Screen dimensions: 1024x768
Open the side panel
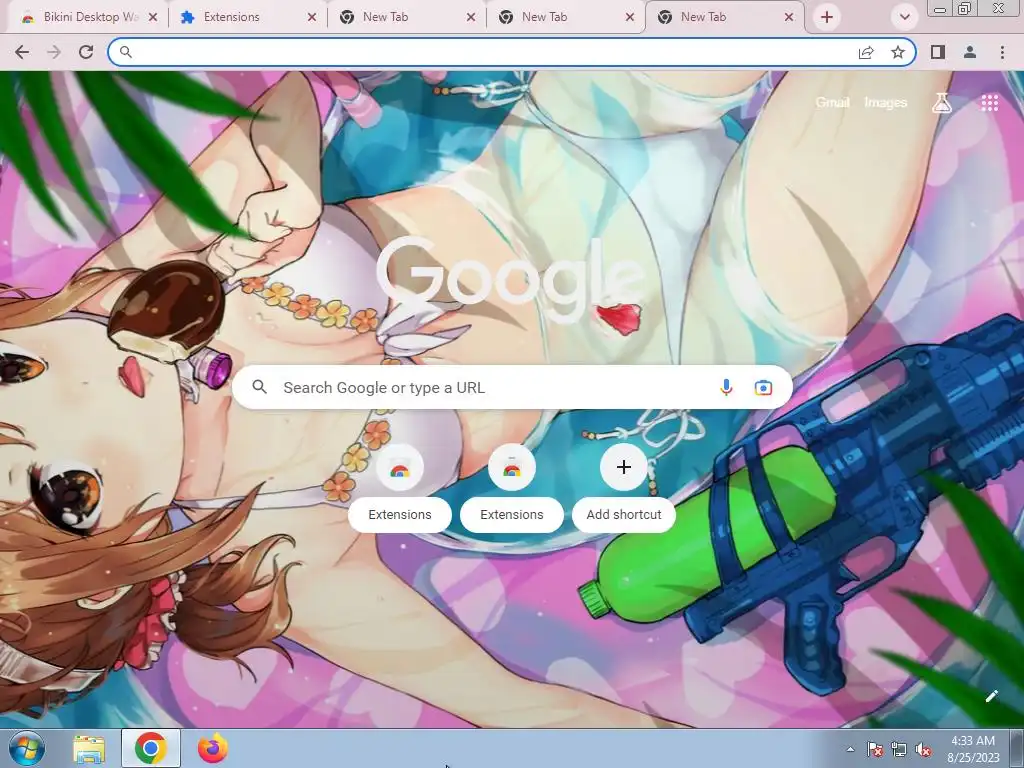938,52
